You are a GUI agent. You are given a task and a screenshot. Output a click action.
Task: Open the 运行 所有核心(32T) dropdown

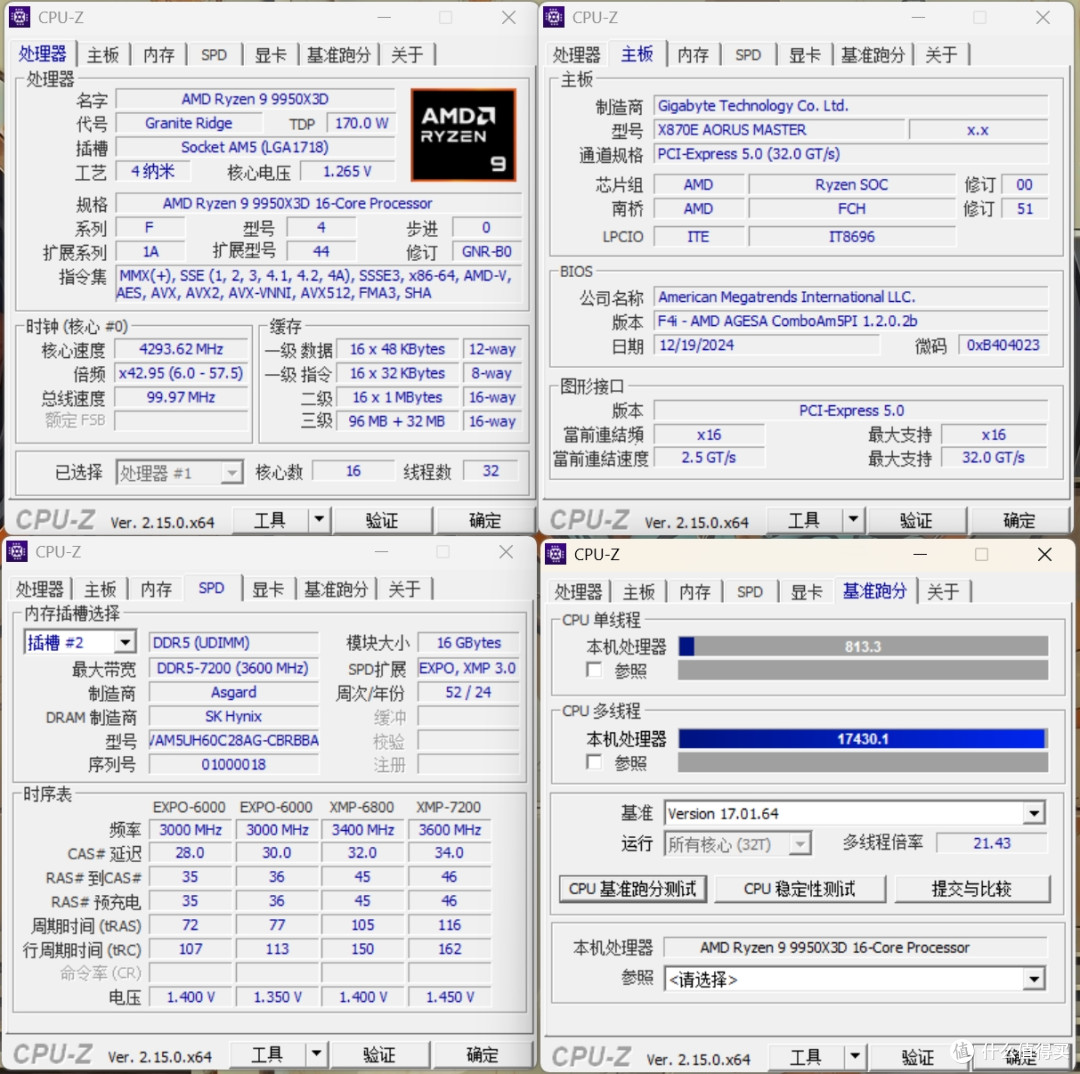coord(799,844)
